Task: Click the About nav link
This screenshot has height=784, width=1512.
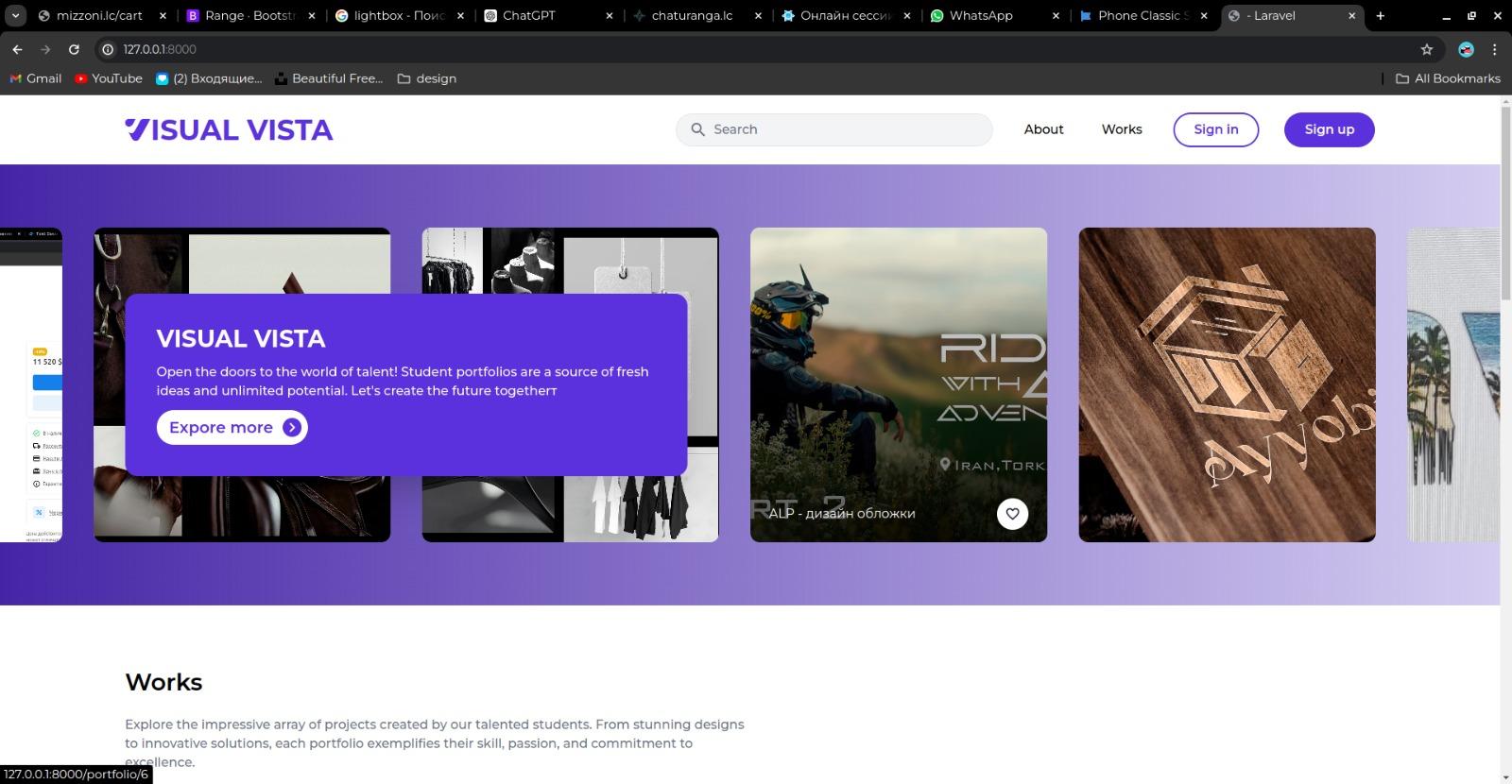Action: [1043, 129]
